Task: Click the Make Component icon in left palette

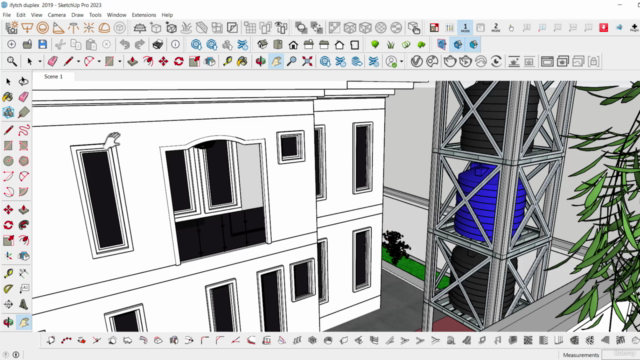Action: (x=8, y=112)
